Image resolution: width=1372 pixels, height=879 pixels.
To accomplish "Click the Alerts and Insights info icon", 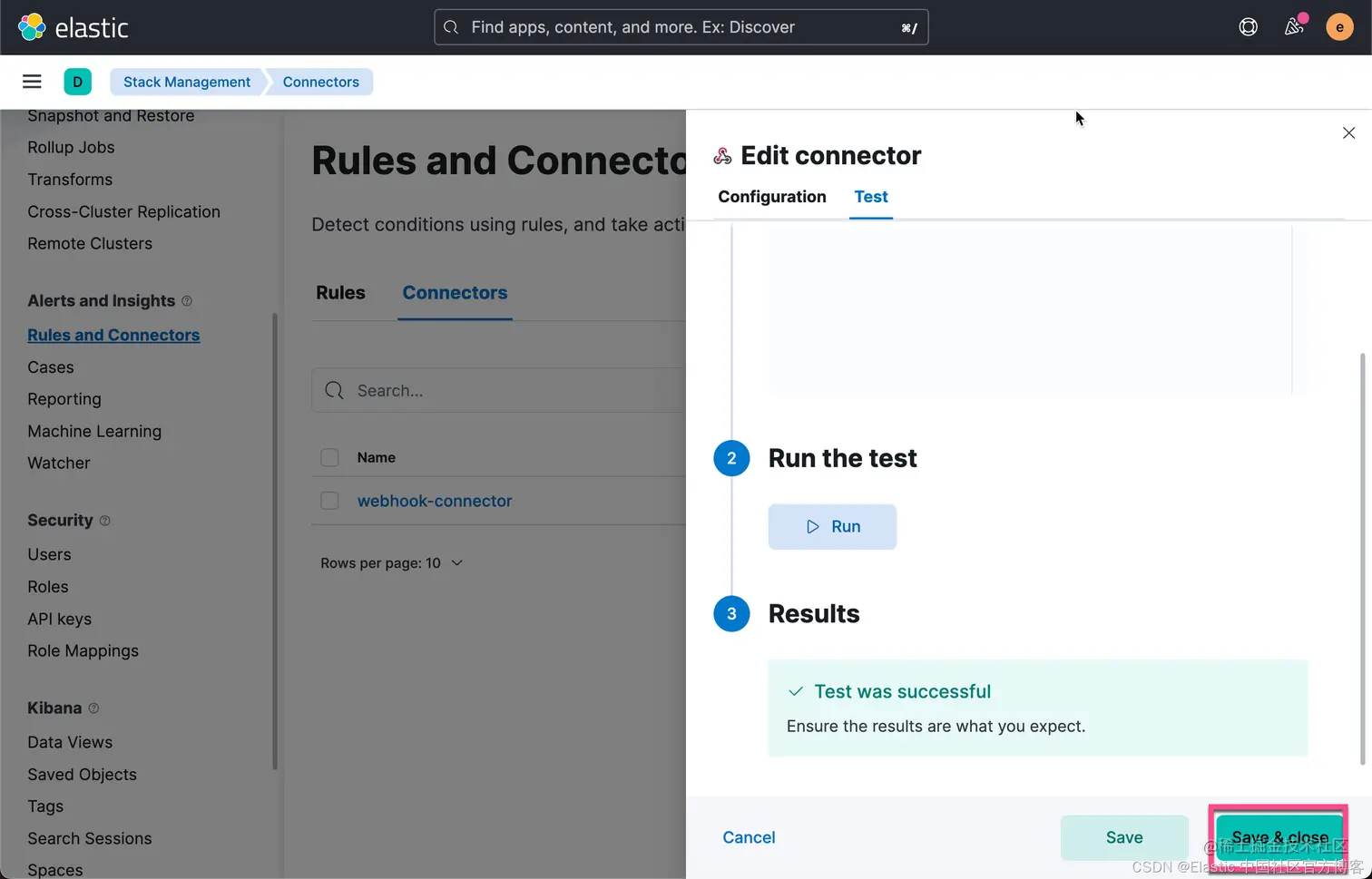I will (x=187, y=301).
